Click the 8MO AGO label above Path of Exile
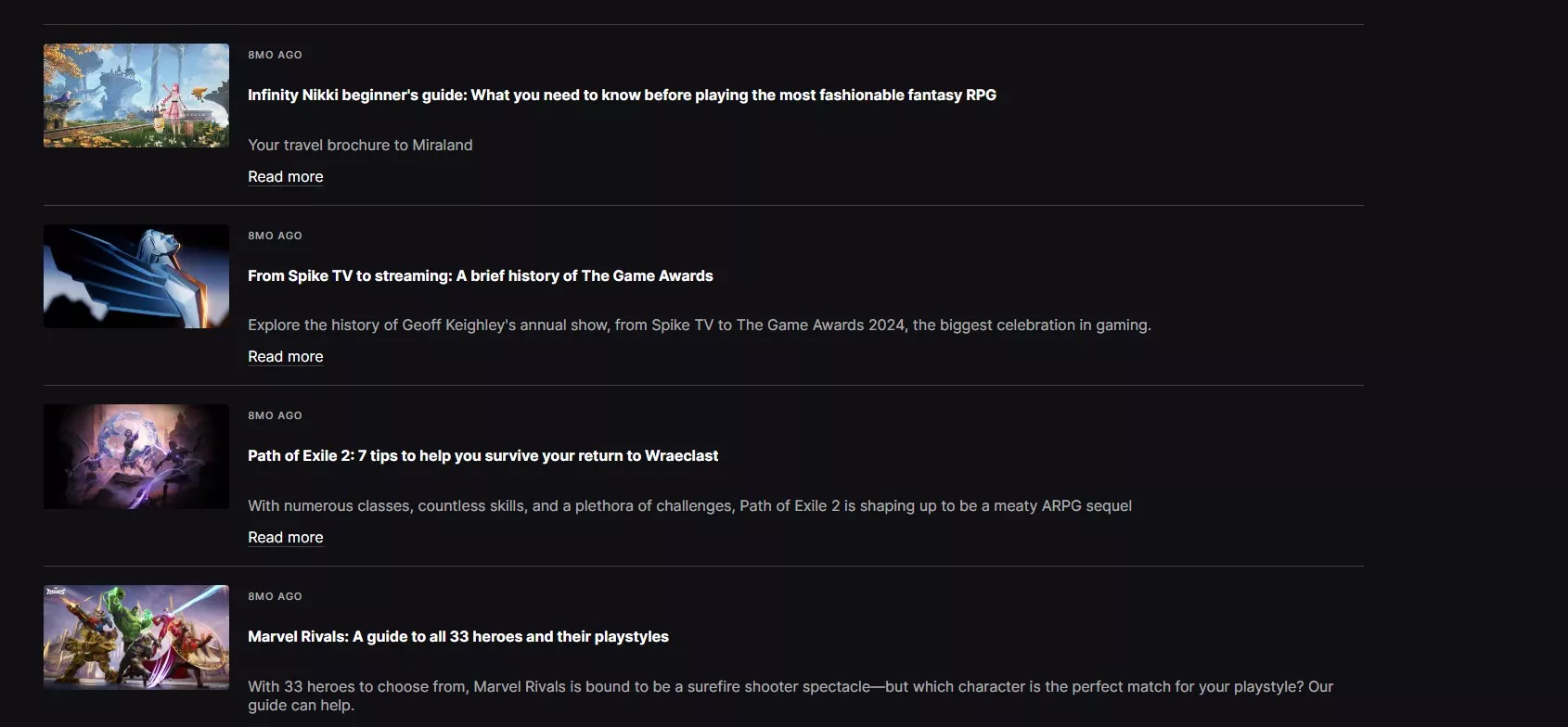 275,415
